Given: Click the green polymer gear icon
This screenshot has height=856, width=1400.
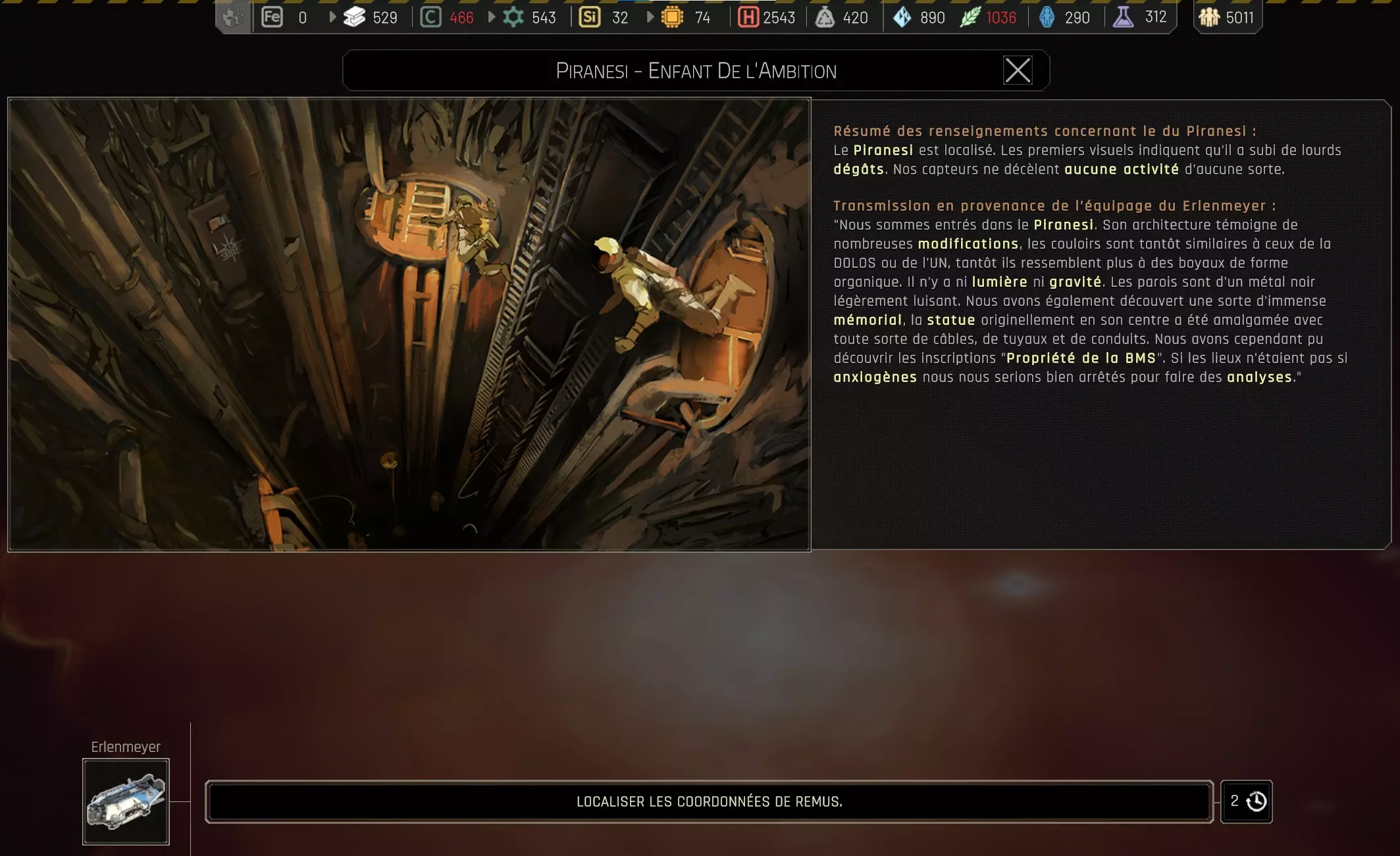Looking at the screenshot, I should [513, 17].
